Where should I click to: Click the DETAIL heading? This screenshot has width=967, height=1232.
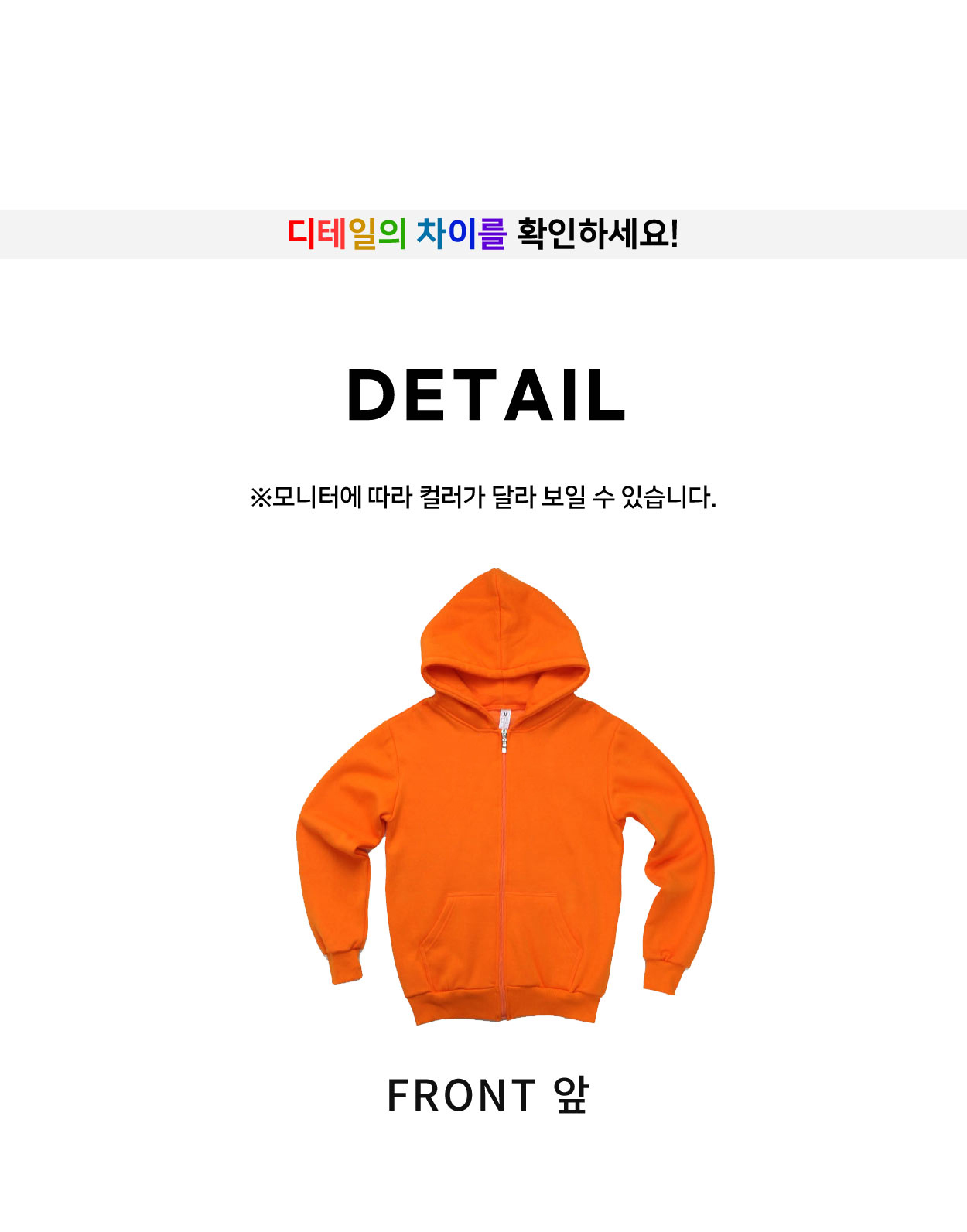[x=486, y=395]
